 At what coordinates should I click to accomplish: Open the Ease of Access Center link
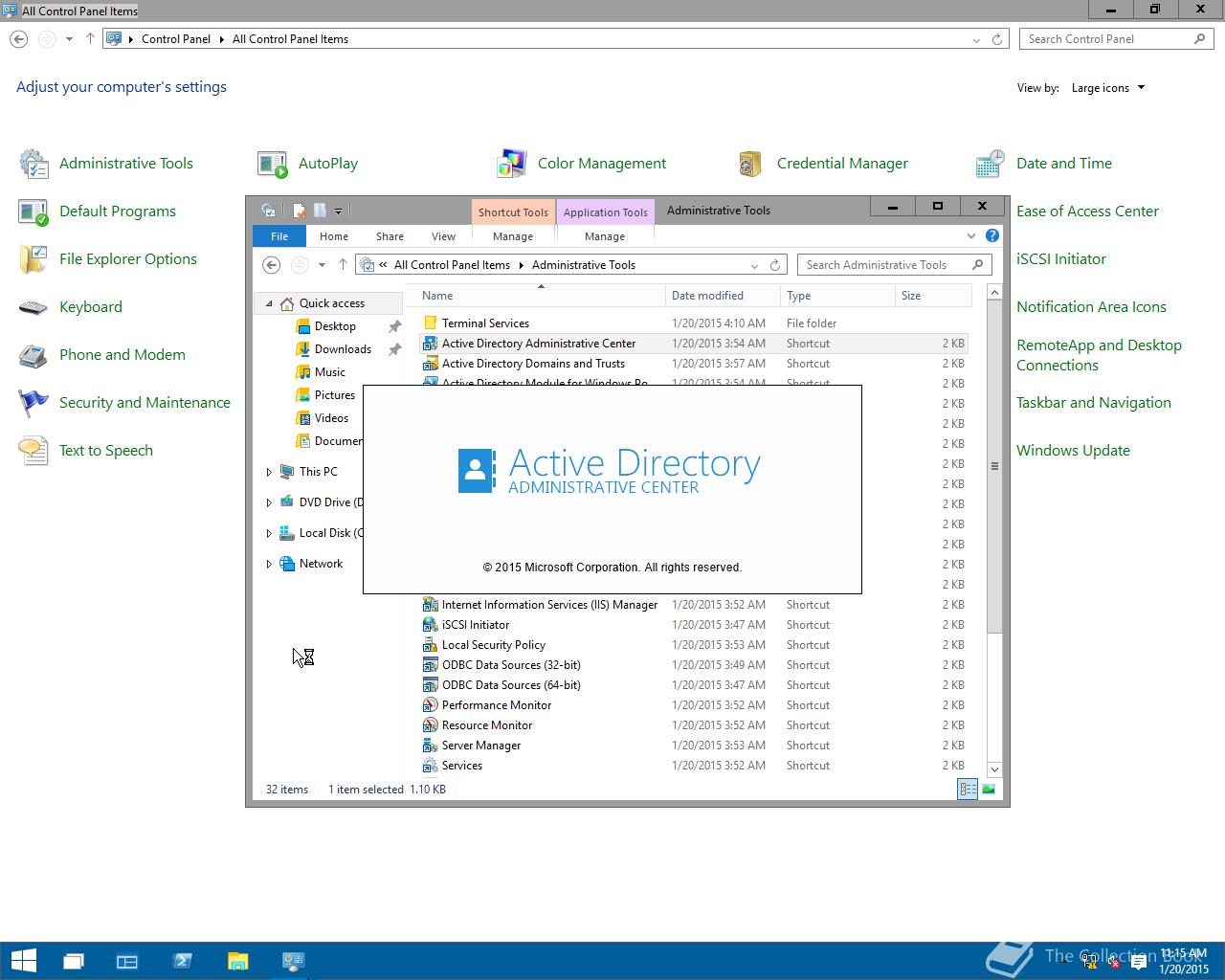pos(1087,212)
